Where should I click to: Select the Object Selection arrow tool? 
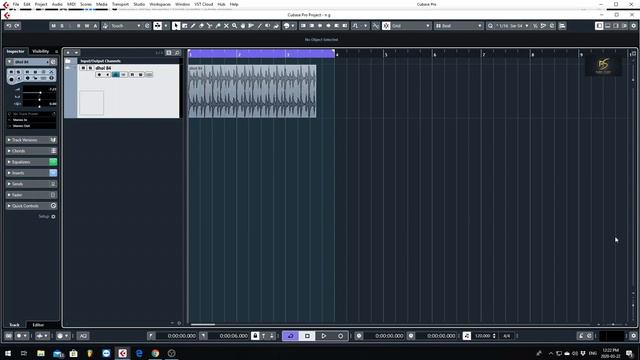(176, 26)
